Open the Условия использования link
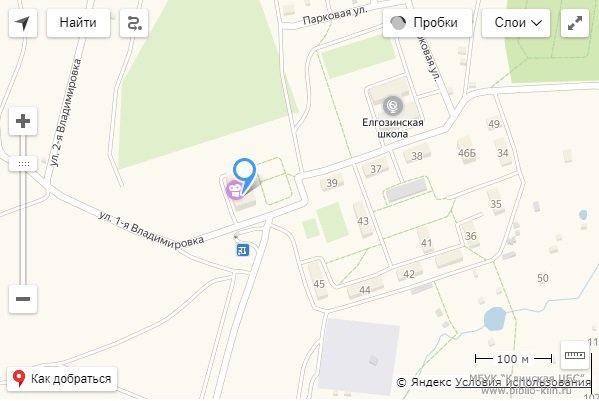Image resolution: width=599 pixels, height=401 pixels. pyautogui.click(x=523, y=382)
